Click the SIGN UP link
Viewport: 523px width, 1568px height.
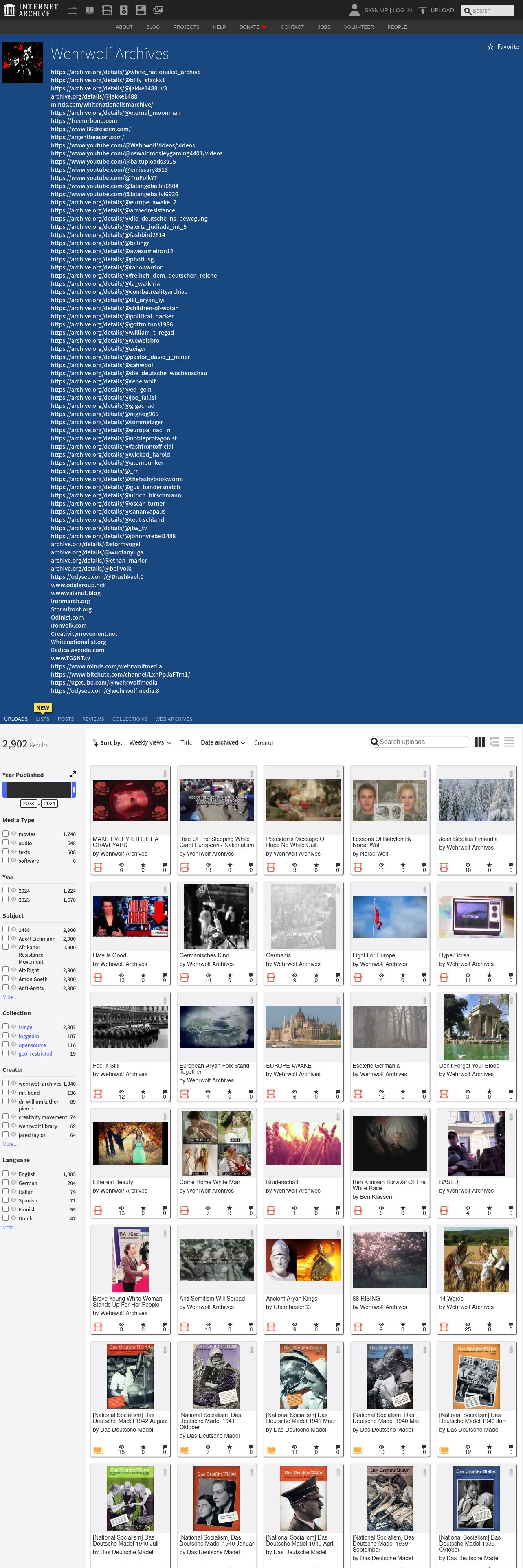376,10
